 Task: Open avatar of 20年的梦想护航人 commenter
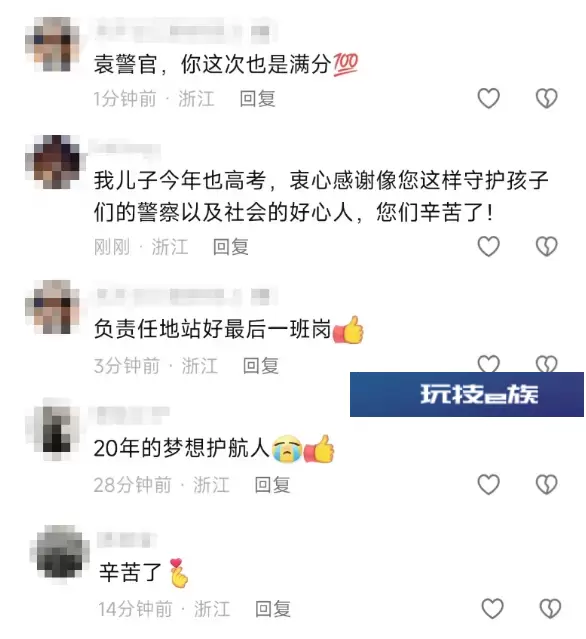coord(55,429)
